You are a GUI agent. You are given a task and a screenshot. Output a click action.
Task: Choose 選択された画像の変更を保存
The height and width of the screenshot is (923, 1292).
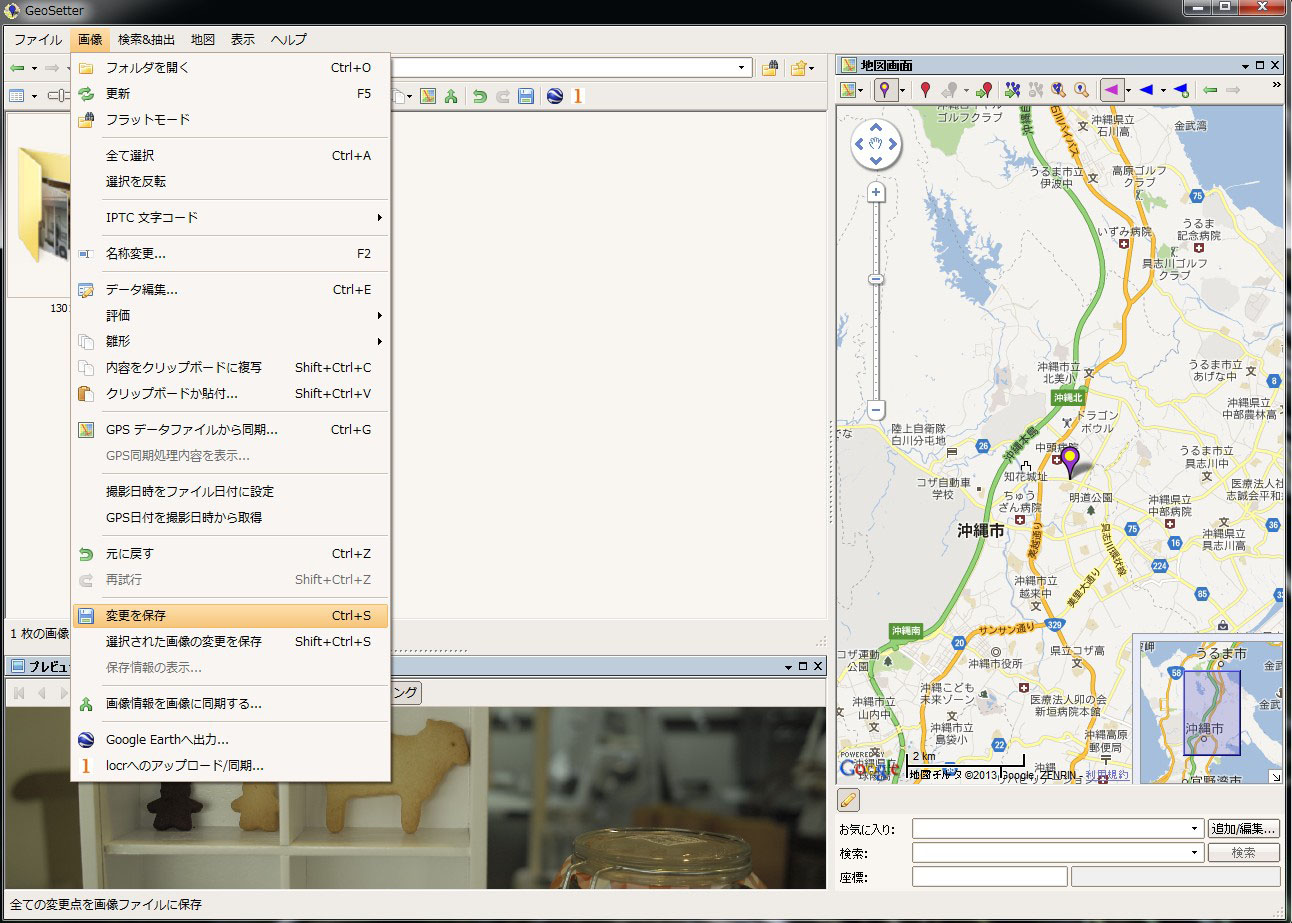coord(230,642)
